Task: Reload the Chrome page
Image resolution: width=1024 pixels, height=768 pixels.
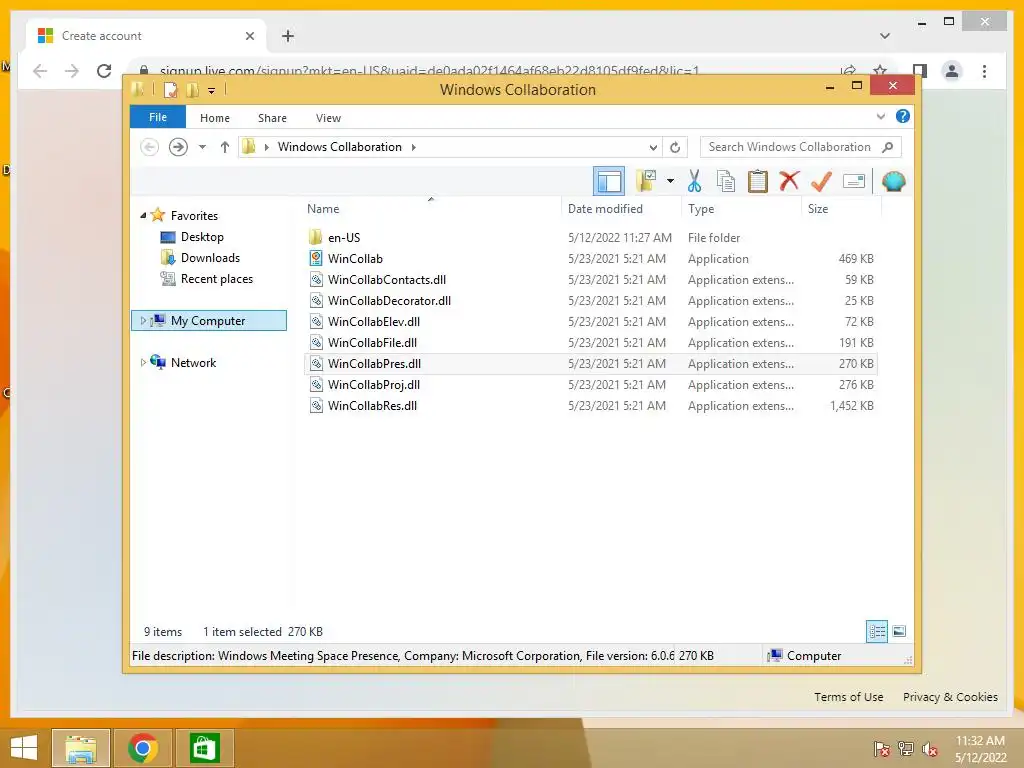Action: (x=104, y=71)
